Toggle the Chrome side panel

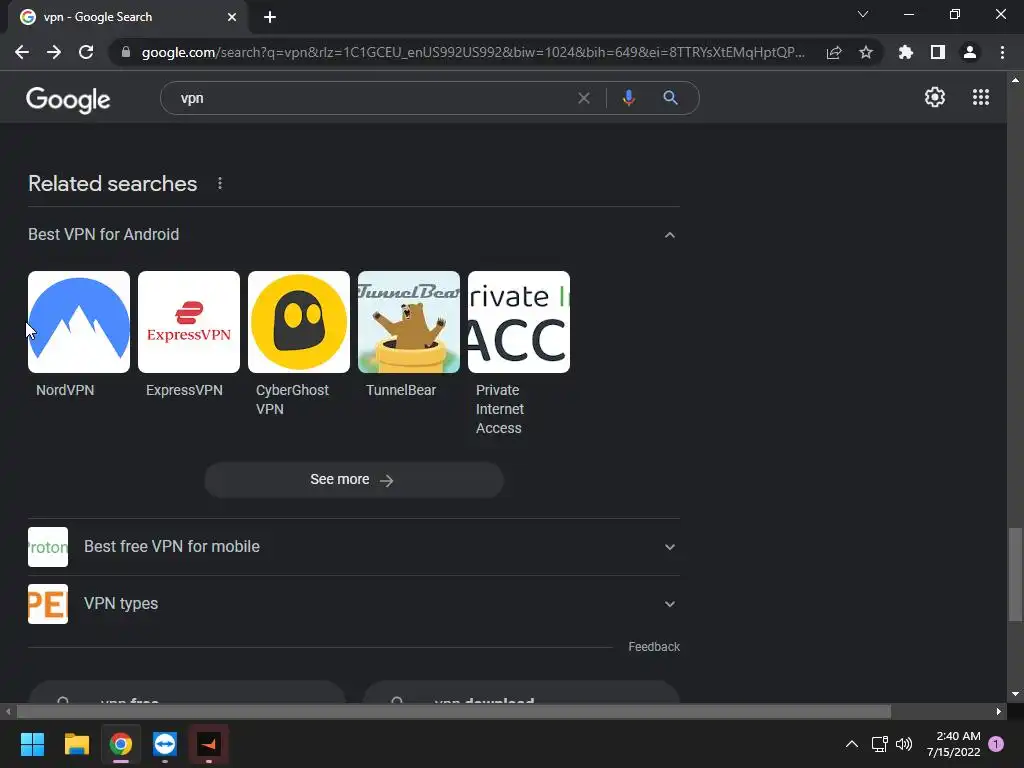(x=938, y=52)
